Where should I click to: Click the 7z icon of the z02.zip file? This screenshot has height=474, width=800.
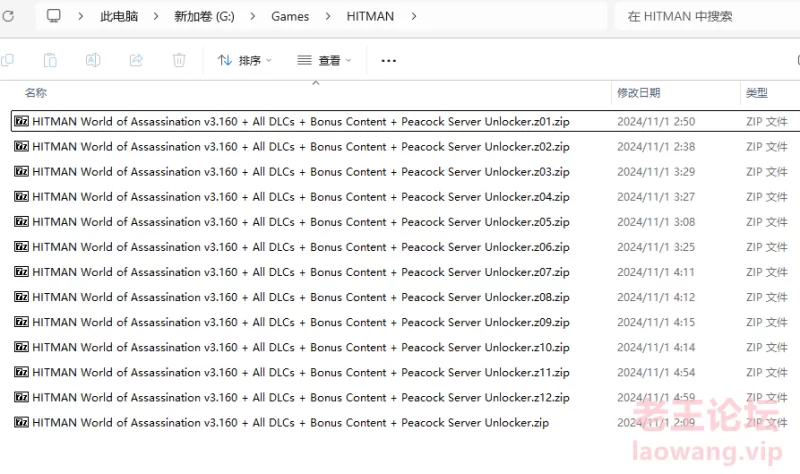click(x=21, y=146)
